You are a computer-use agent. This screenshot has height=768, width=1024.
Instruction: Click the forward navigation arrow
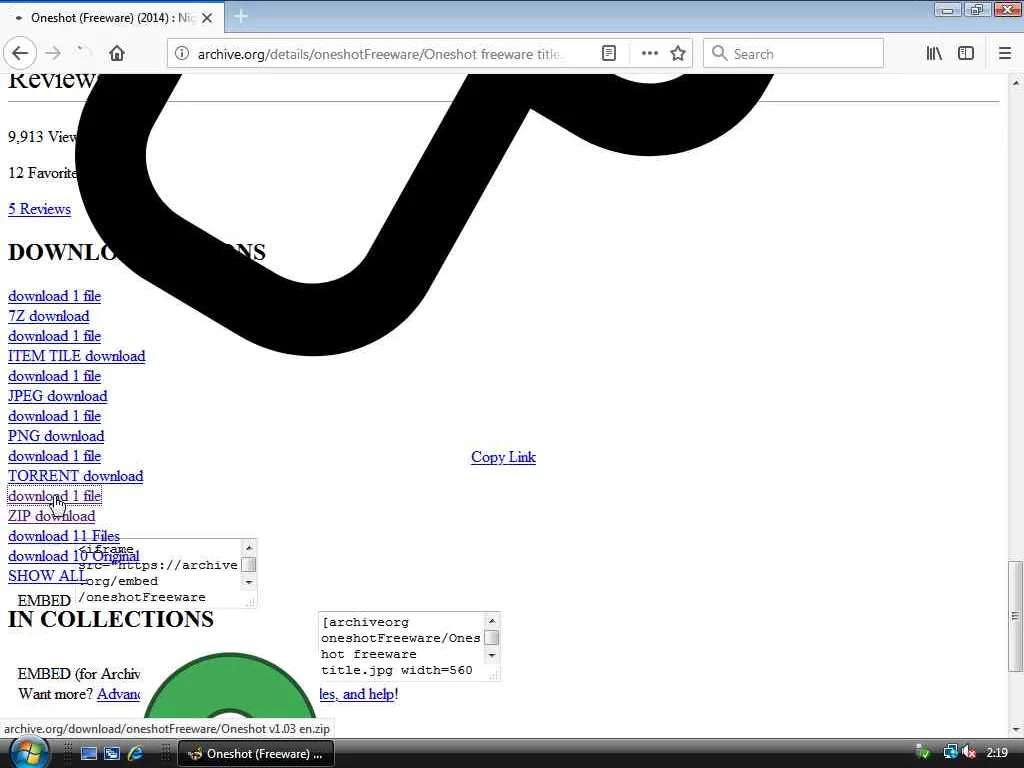point(54,54)
